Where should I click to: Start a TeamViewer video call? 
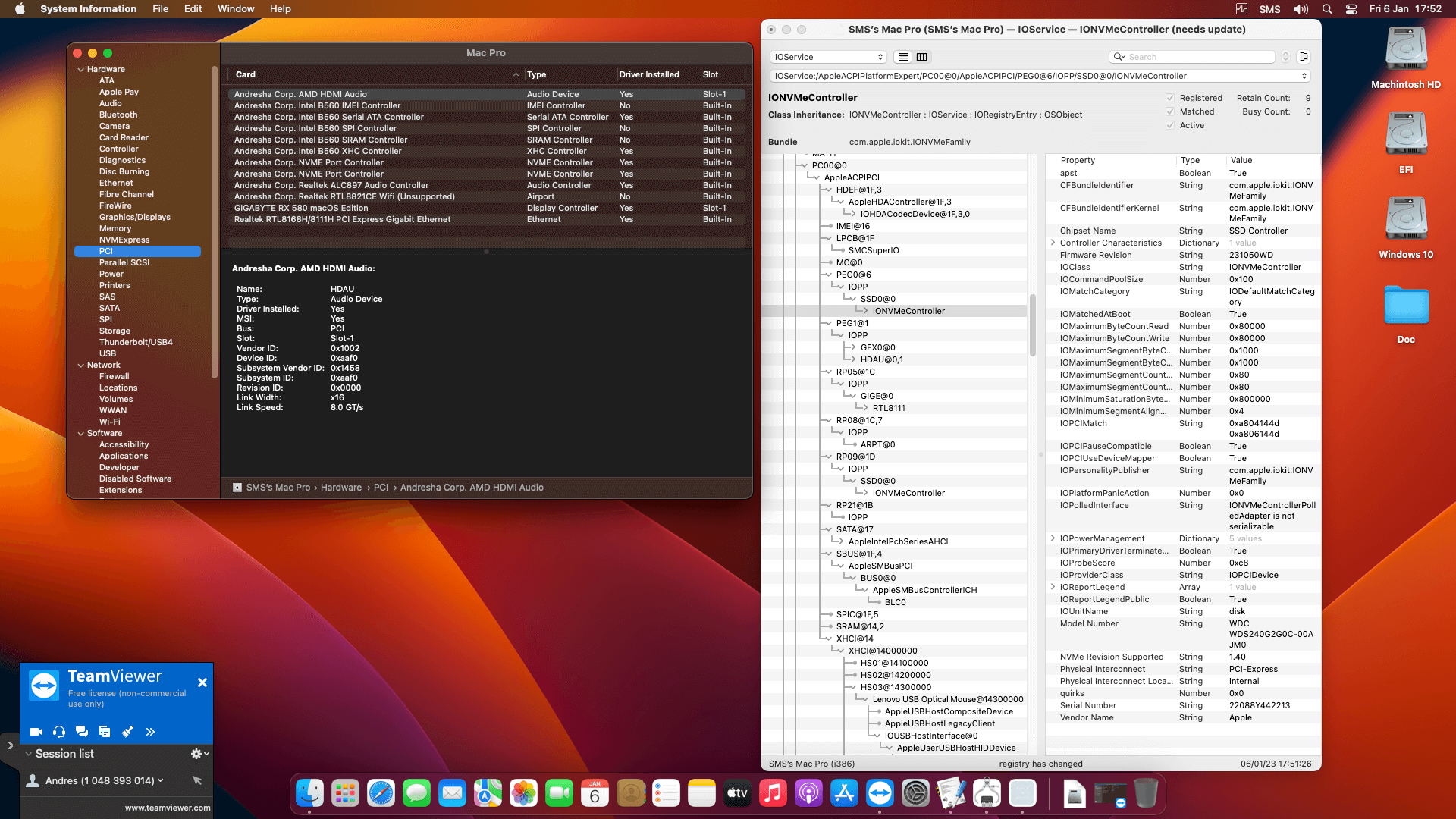coord(36,732)
